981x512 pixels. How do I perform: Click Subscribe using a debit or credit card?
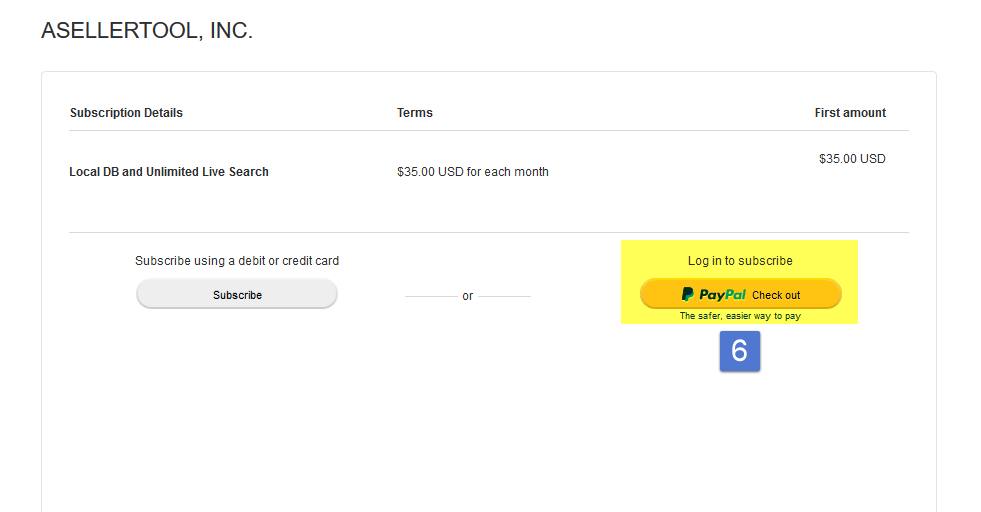237,260
